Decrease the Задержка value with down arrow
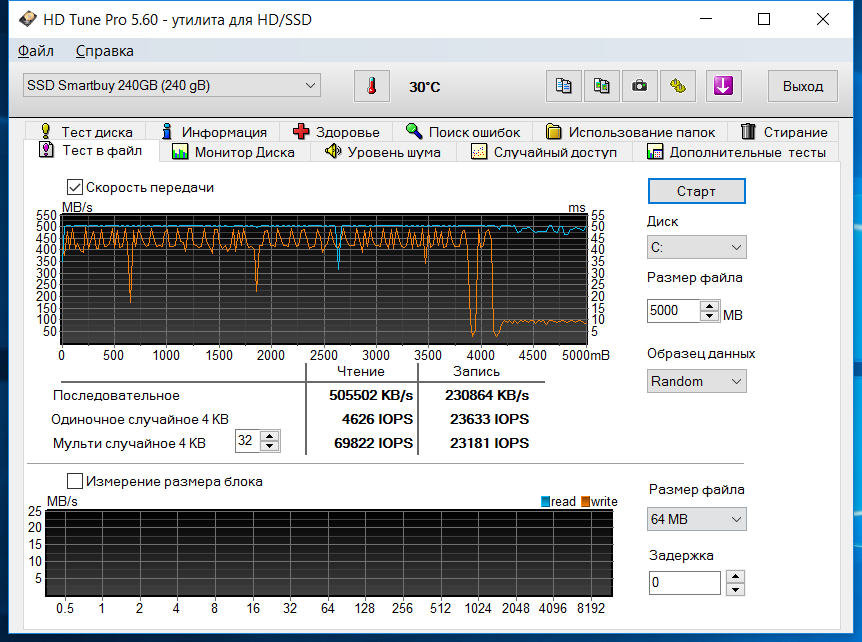The width and height of the screenshot is (862, 642). click(x=735, y=589)
